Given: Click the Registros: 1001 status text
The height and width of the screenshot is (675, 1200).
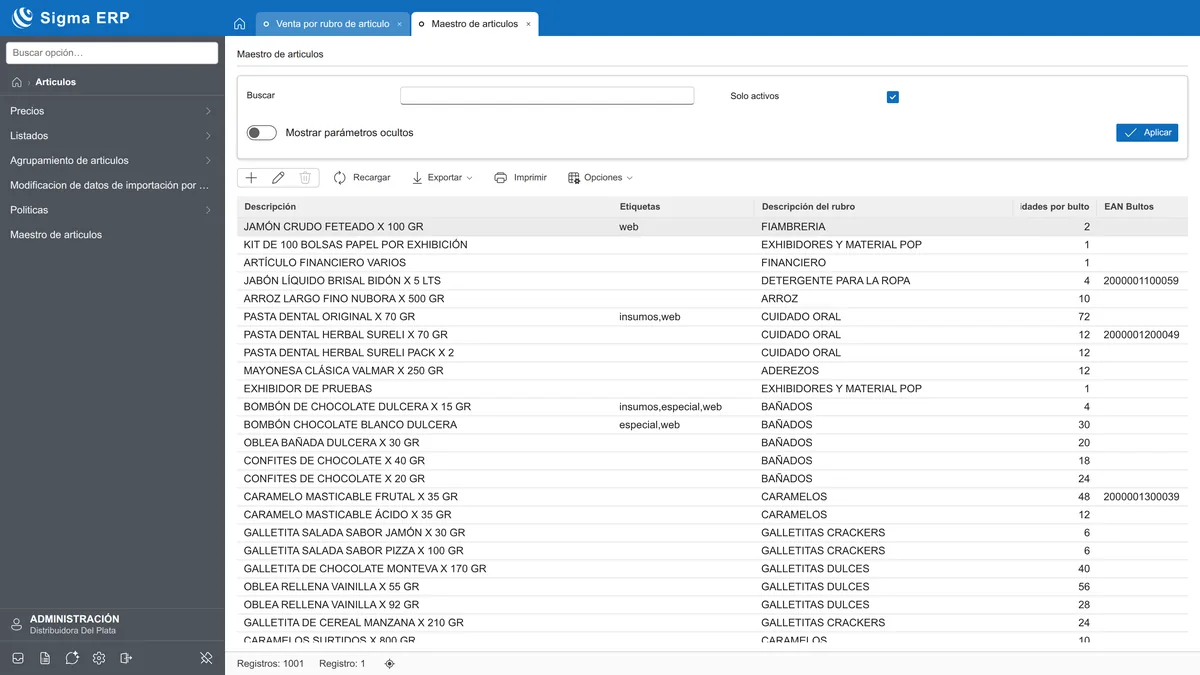Looking at the screenshot, I should coord(270,664).
